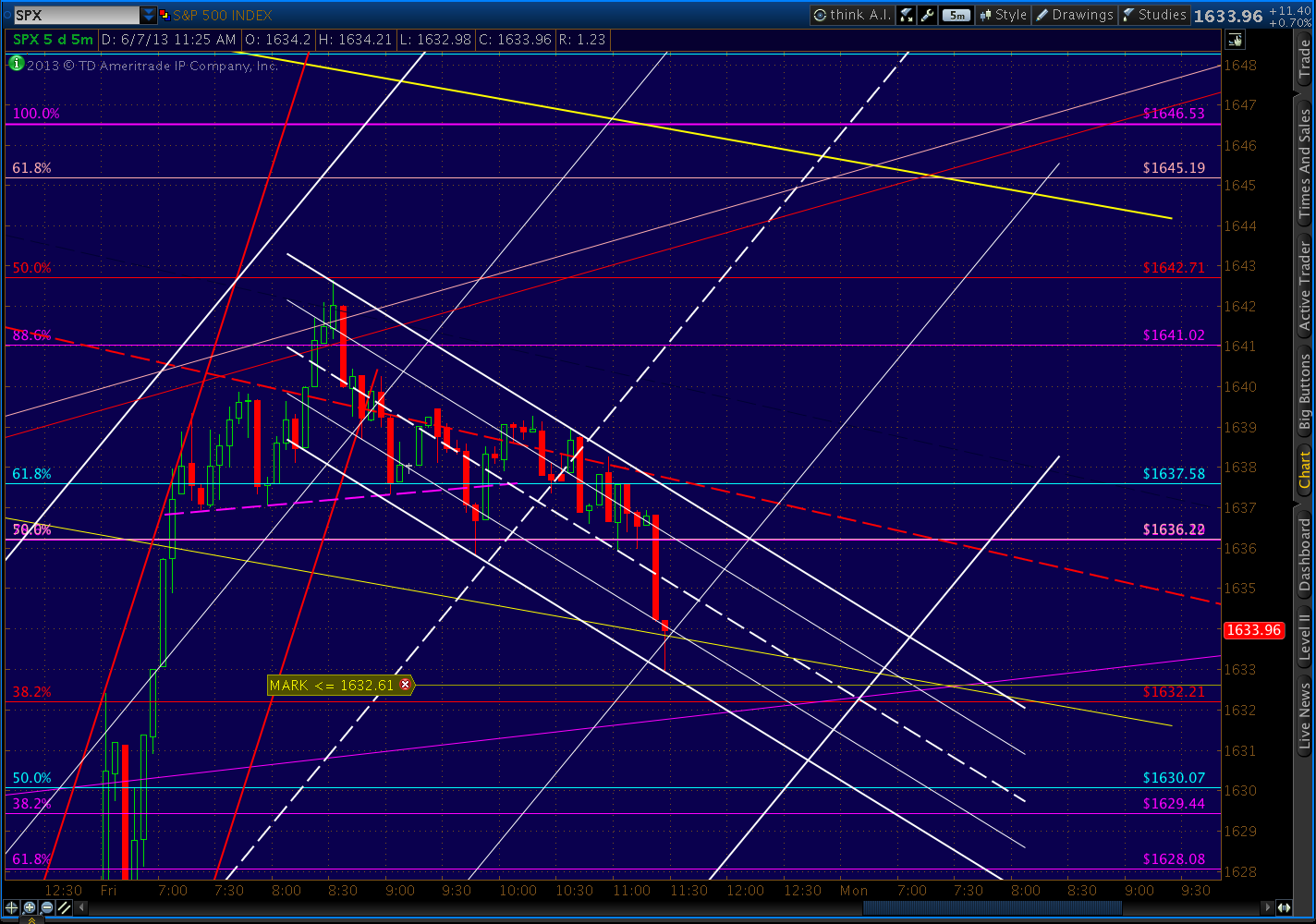Click the last price 1633.96 in header
Image resolution: width=1316 pixels, height=924 pixels.
pyautogui.click(x=1227, y=16)
